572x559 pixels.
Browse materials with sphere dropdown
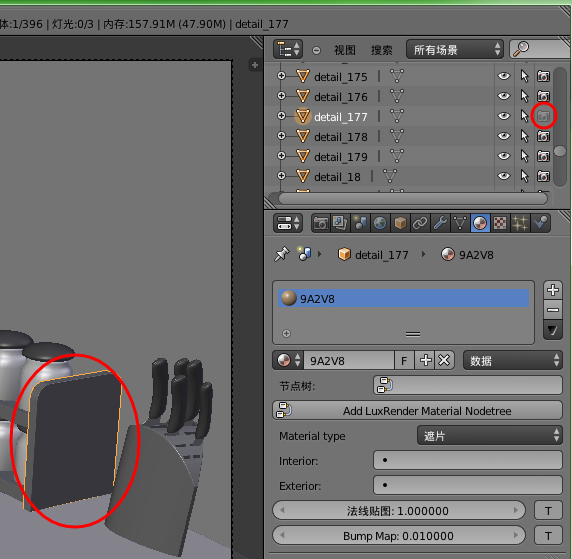[288, 361]
